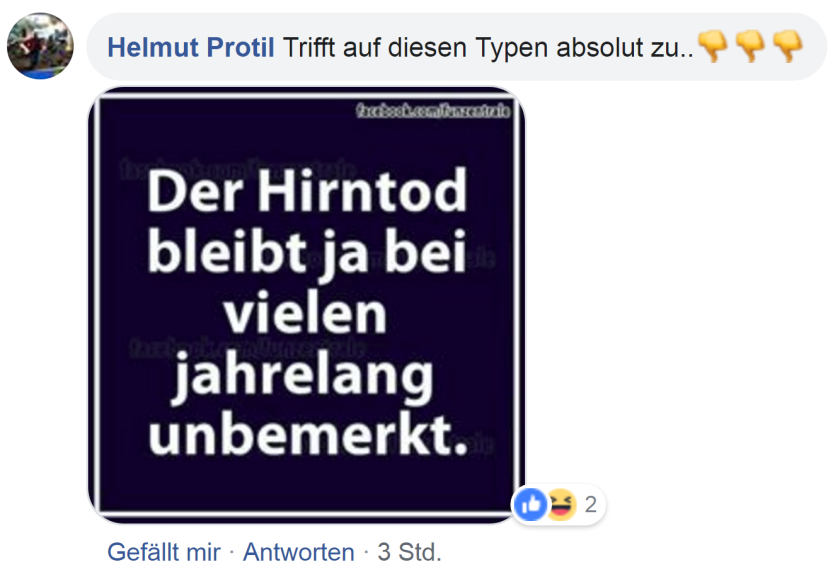The image size is (840, 567).
Task: Click the middle thumbs-down emoji
Action: [751, 46]
